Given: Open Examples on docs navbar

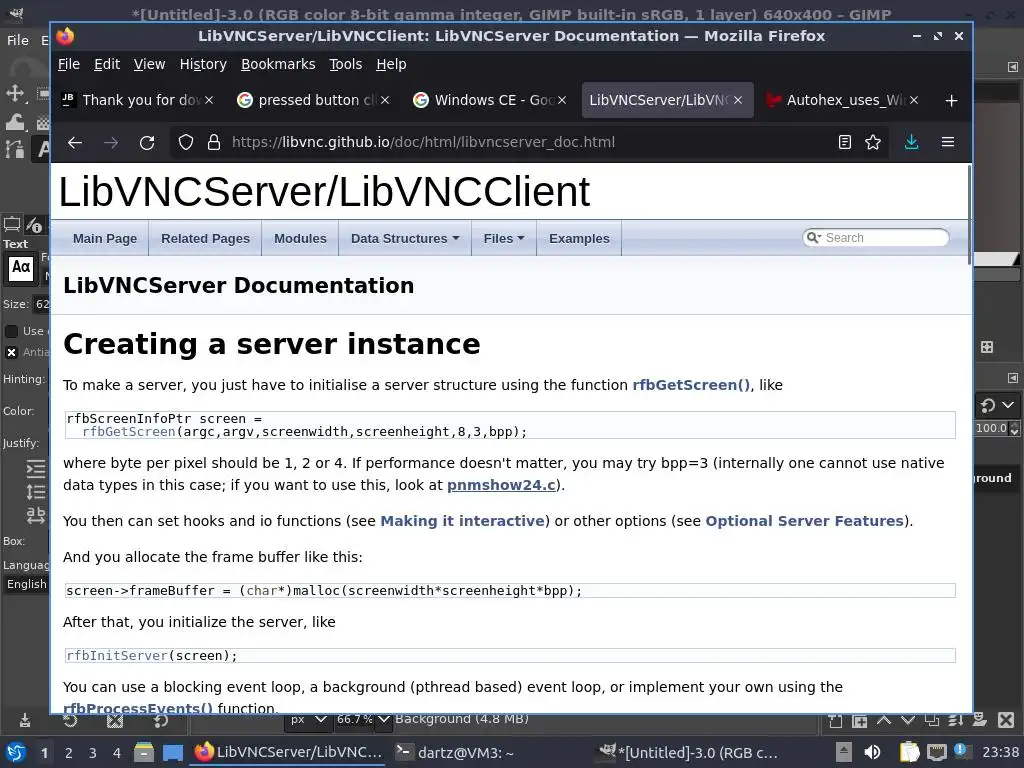Looking at the screenshot, I should click(579, 238).
